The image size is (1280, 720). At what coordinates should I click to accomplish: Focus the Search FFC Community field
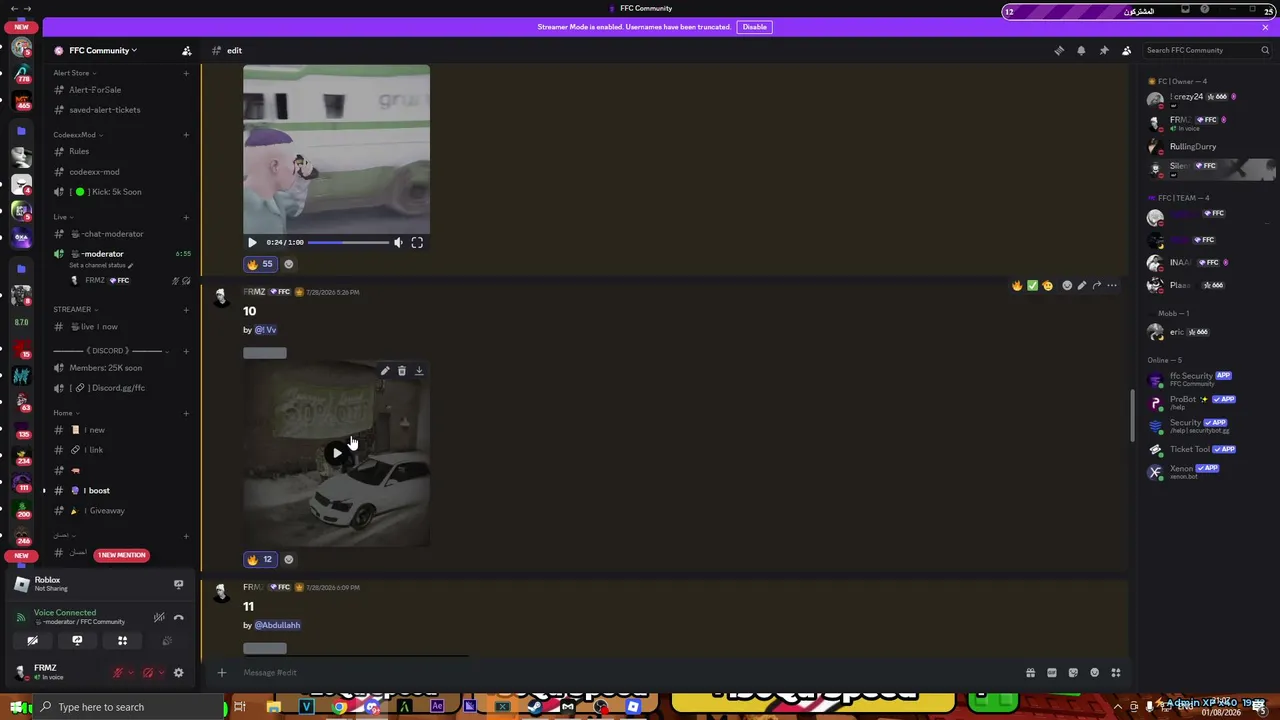(x=1208, y=50)
